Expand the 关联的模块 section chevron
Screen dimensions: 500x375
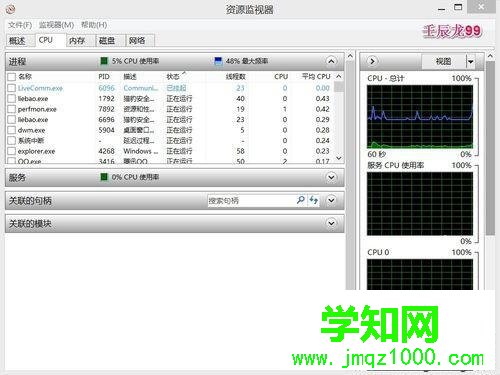click(331, 223)
